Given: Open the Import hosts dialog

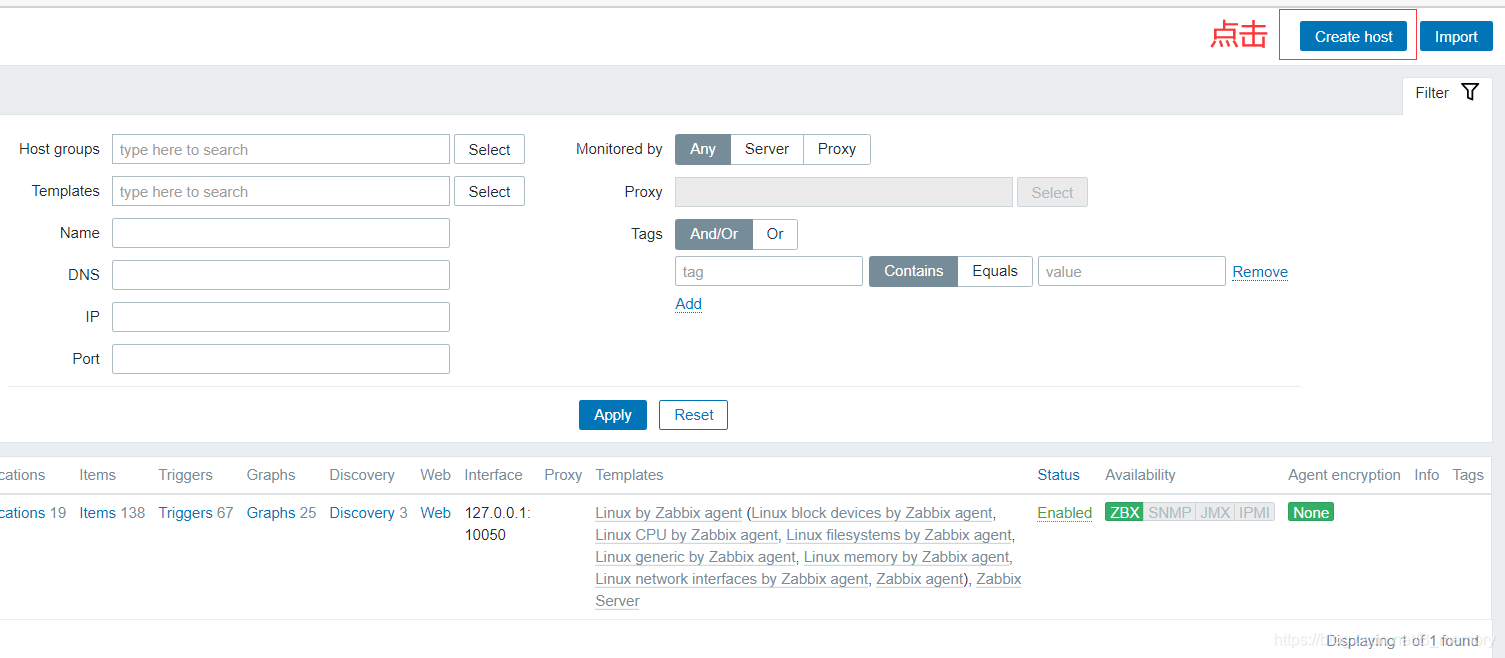Looking at the screenshot, I should [x=1456, y=36].
